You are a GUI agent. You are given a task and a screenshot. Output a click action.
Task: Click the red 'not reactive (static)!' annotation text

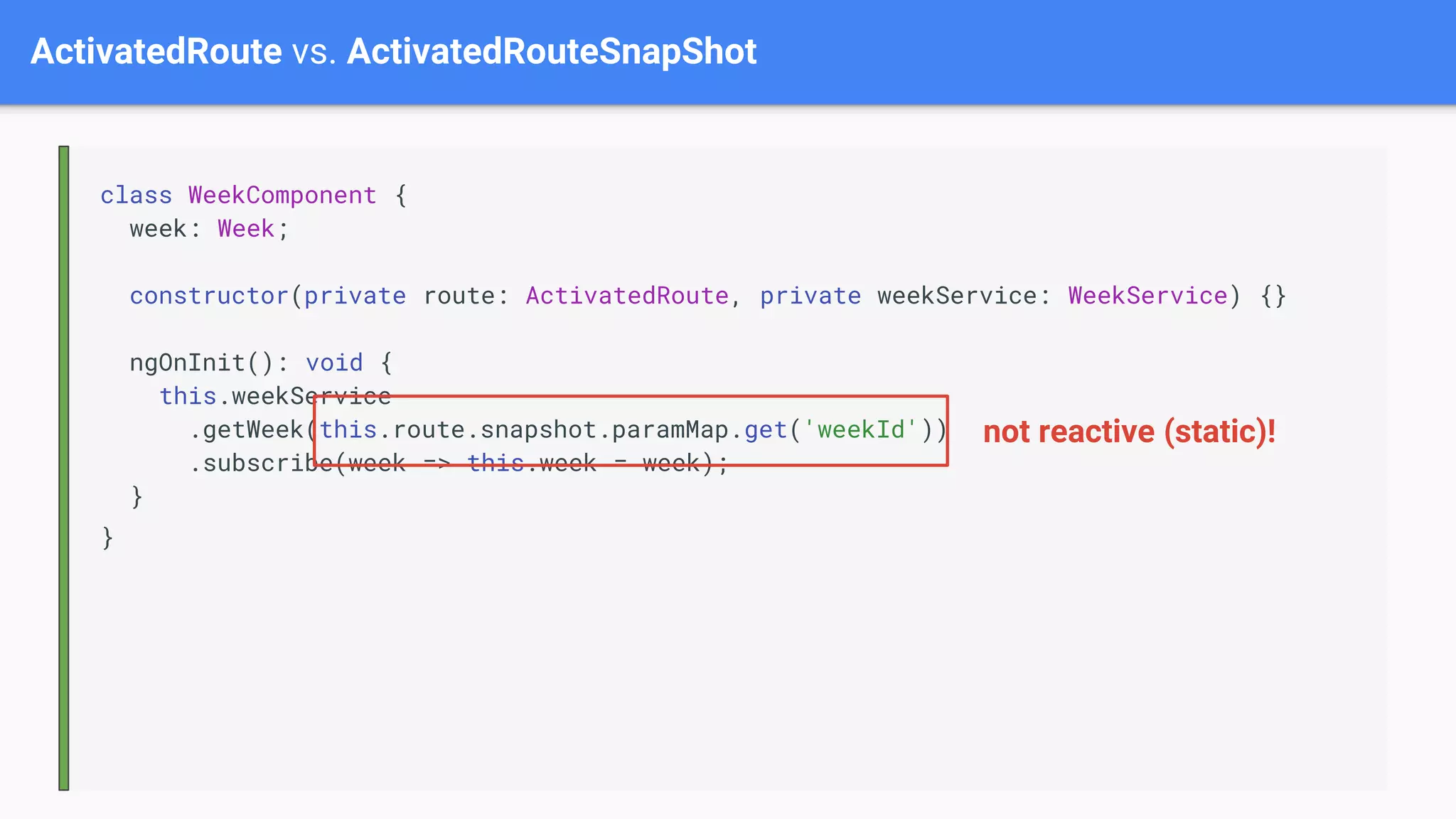(1129, 432)
